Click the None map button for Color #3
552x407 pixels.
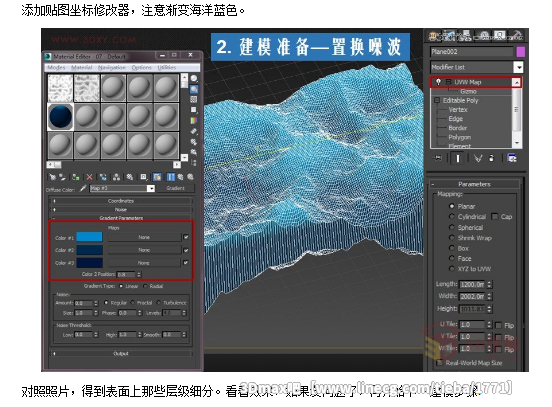pyautogui.click(x=144, y=263)
